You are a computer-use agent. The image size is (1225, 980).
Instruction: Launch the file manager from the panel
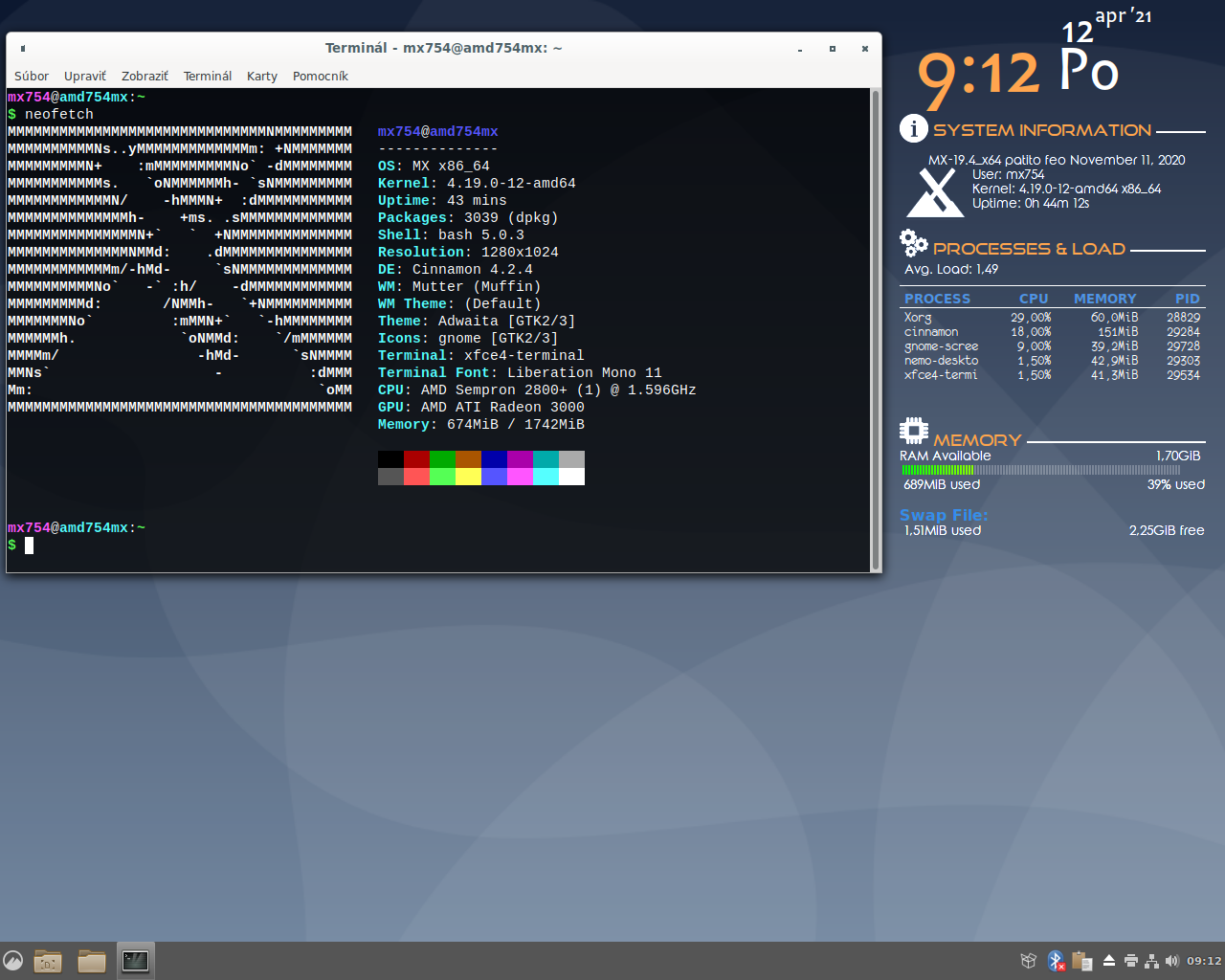pos(92,961)
